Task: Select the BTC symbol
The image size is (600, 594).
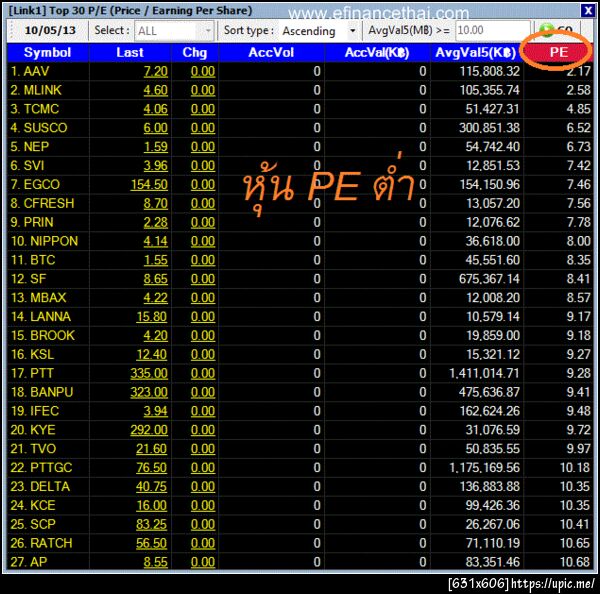Action: pos(43,260)
